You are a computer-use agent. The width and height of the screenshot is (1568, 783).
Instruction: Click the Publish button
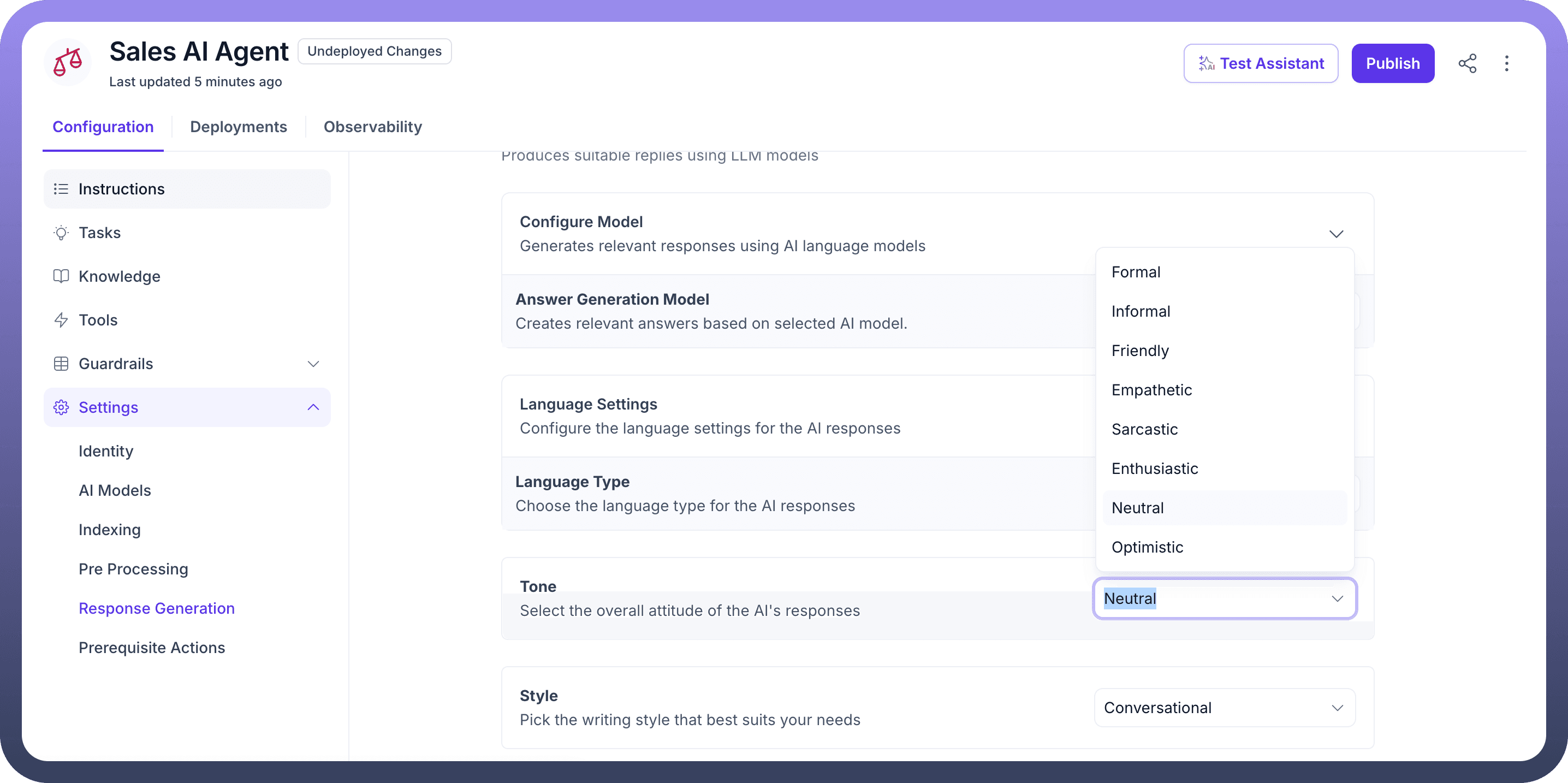1392,63
